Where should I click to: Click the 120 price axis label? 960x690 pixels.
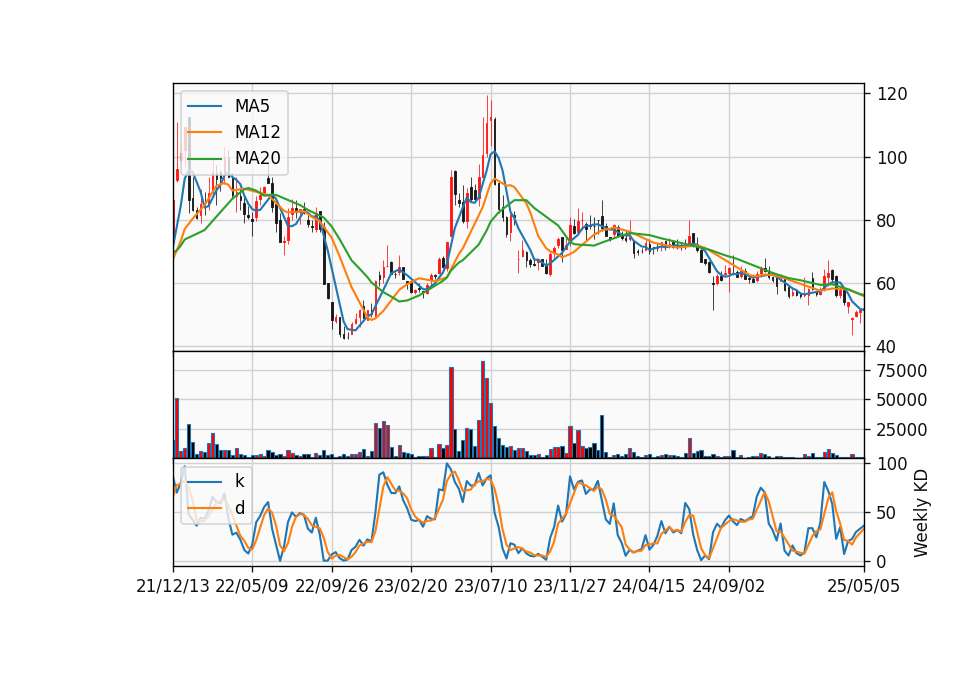892,94
